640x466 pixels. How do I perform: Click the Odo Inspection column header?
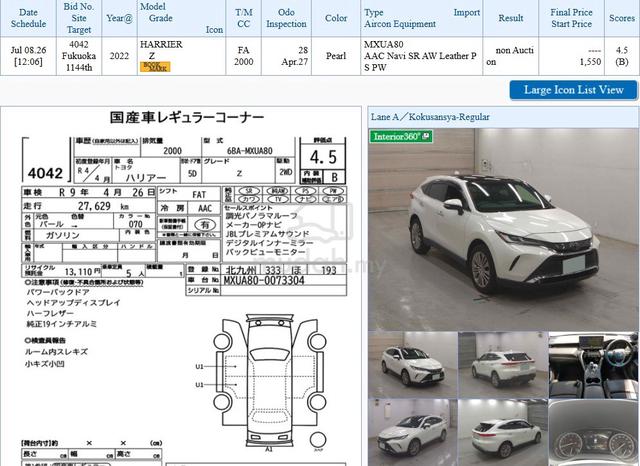coord(286,18)
